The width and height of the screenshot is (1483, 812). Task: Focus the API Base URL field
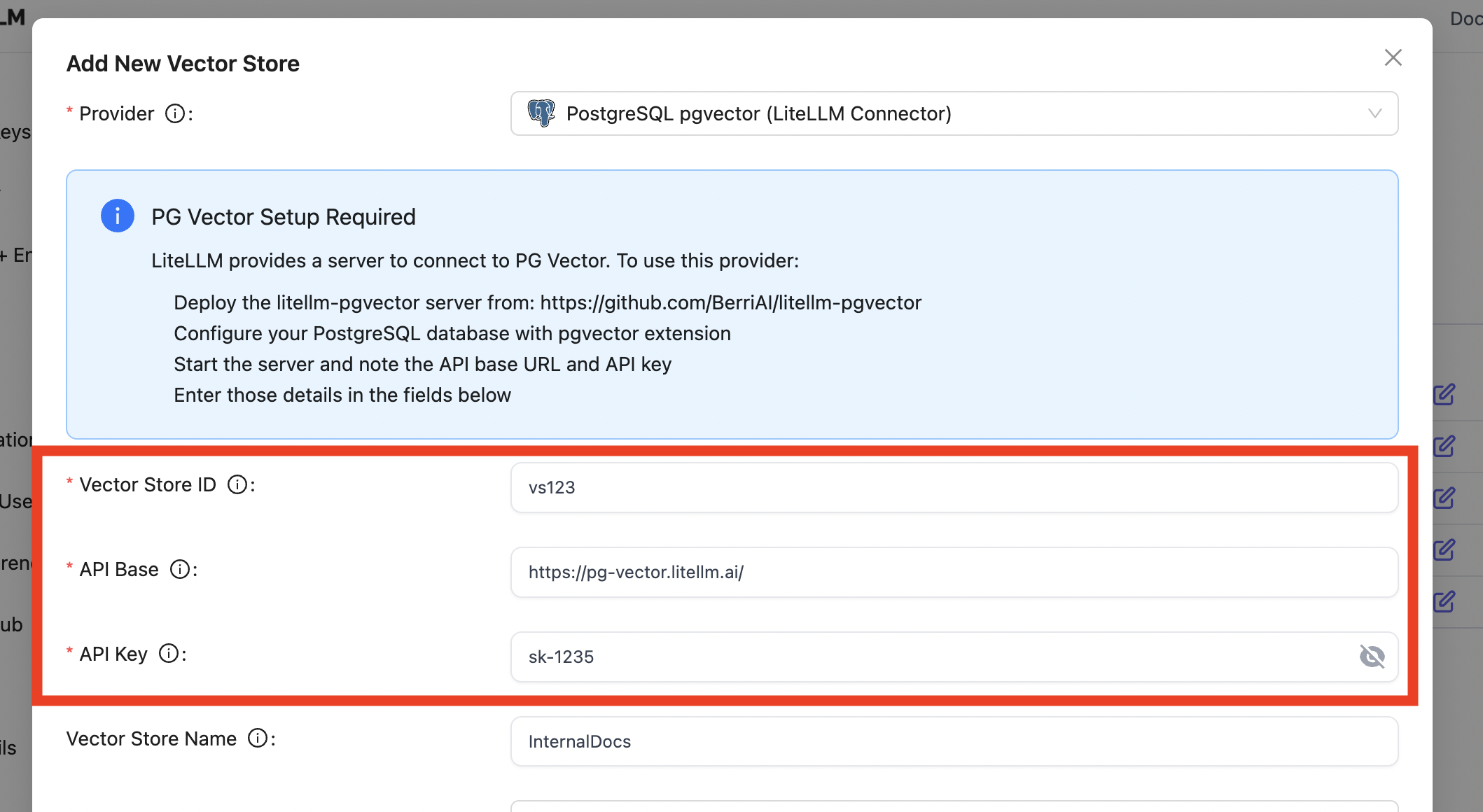954,573
